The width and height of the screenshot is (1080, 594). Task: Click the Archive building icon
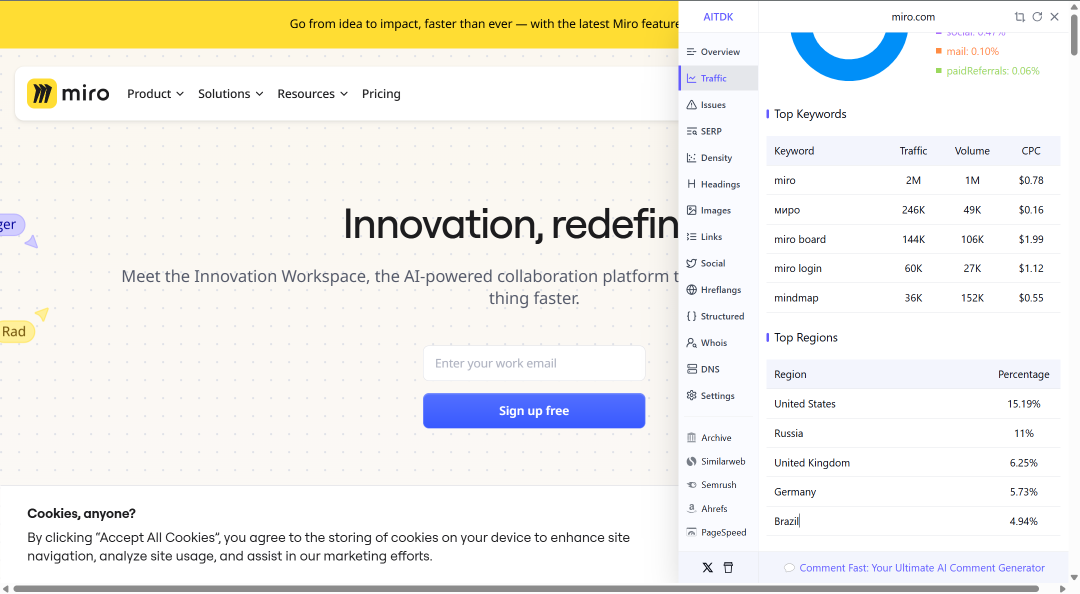(692, 438)
